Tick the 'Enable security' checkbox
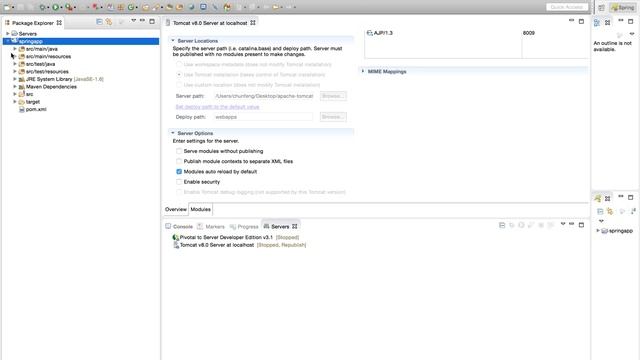 coord(179,182)
